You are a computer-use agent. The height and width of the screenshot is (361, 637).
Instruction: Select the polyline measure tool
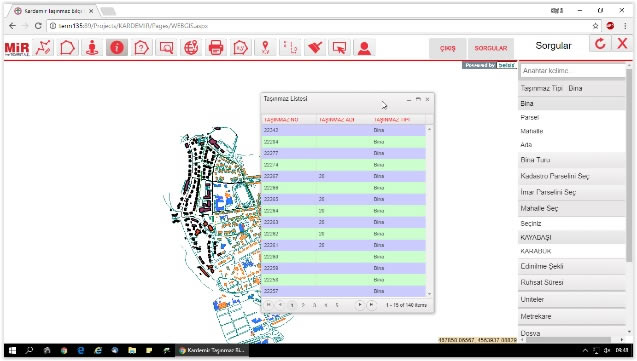tap(43, 48)
